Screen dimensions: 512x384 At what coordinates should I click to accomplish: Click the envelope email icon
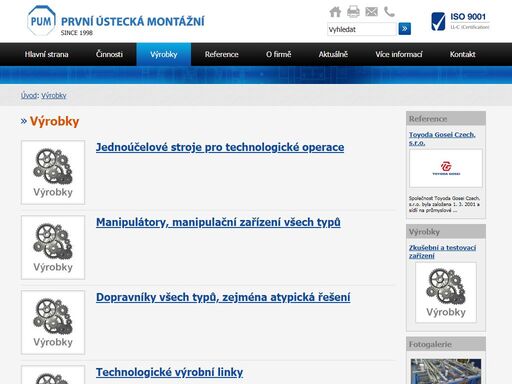click(371, 12)
